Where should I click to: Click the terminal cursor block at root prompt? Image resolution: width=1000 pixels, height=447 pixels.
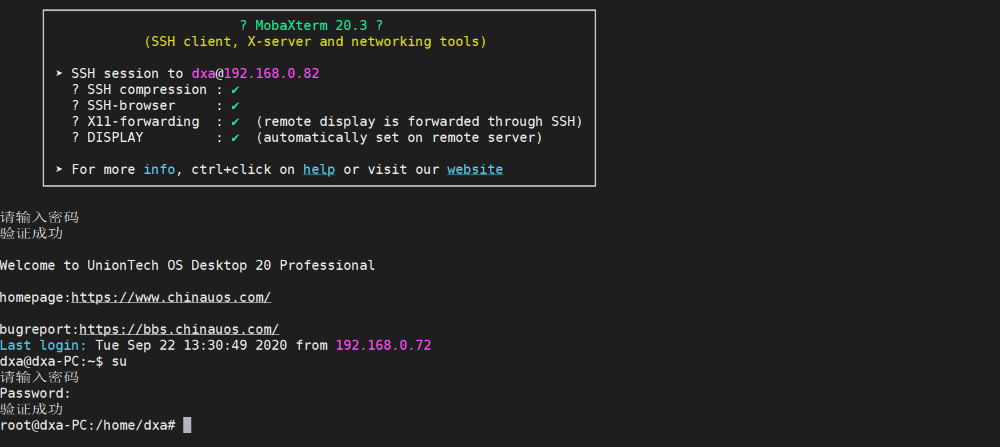(187, 425)
